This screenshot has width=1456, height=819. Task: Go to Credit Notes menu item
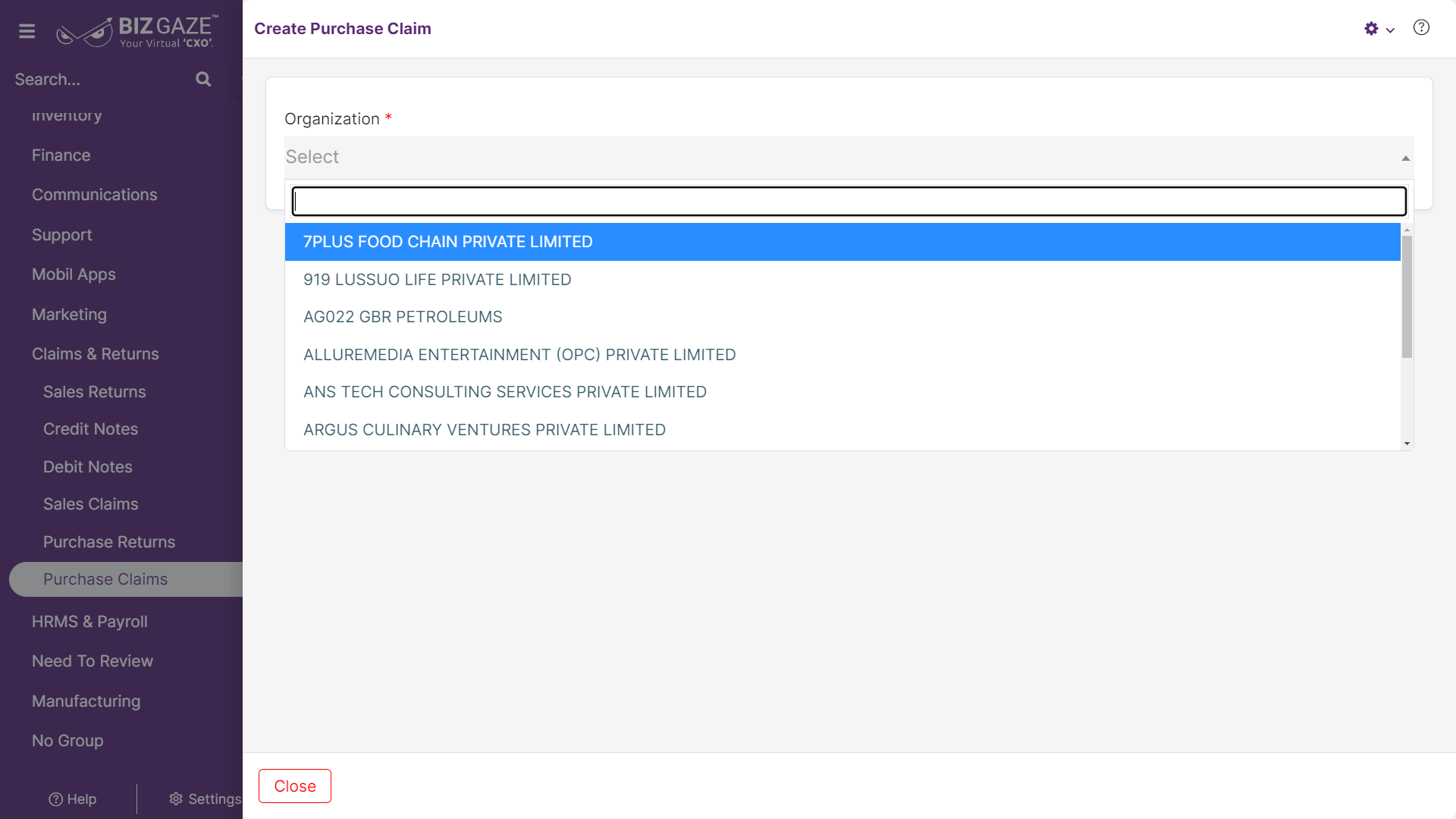point(91,429)
